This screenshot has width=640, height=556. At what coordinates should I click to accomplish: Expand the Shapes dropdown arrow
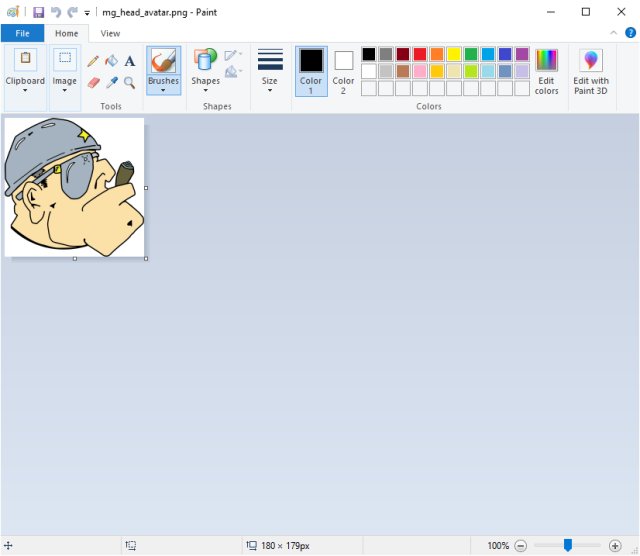[x=205, y=90]
